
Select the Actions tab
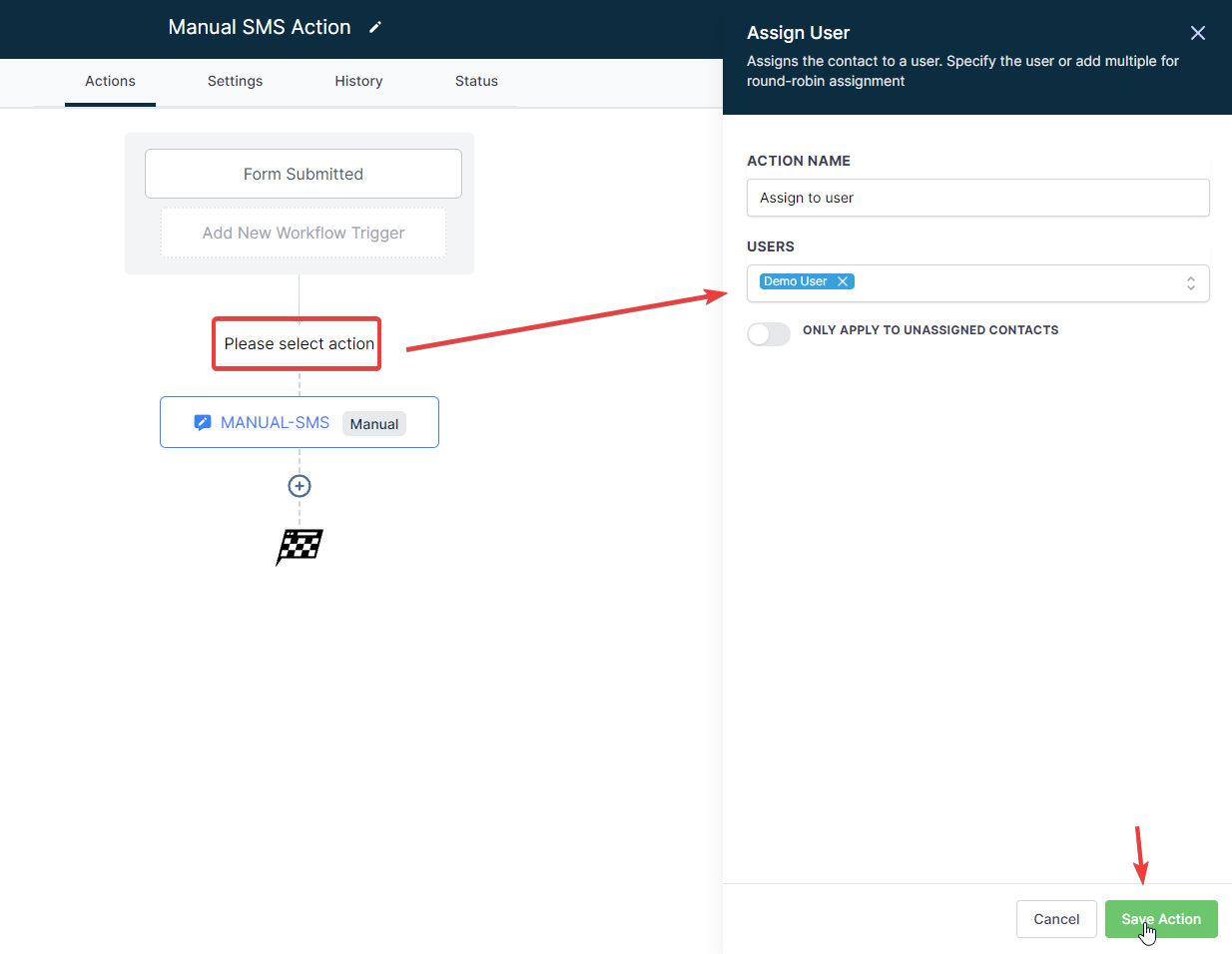point(110,82)
